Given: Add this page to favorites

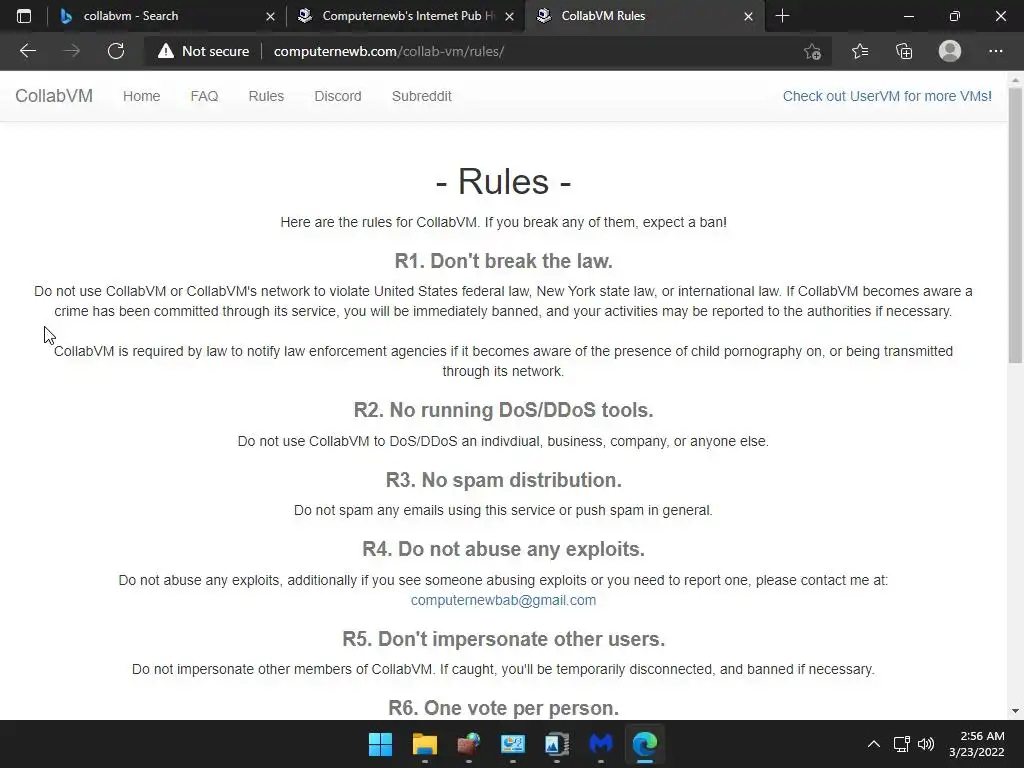Looking at the screenshot, I should click(812, 52).
